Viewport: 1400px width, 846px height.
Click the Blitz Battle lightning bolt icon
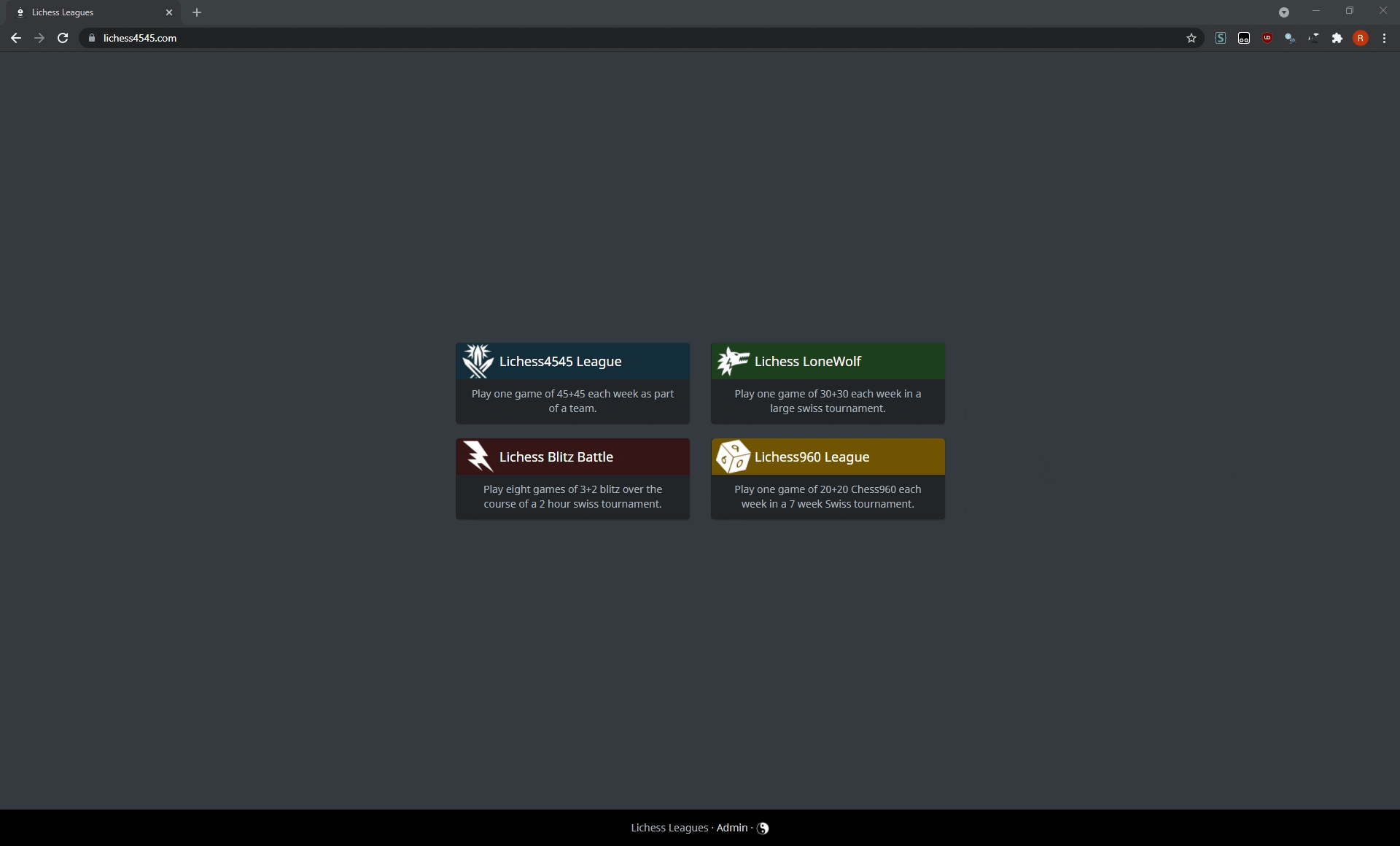tap(478, 457)
